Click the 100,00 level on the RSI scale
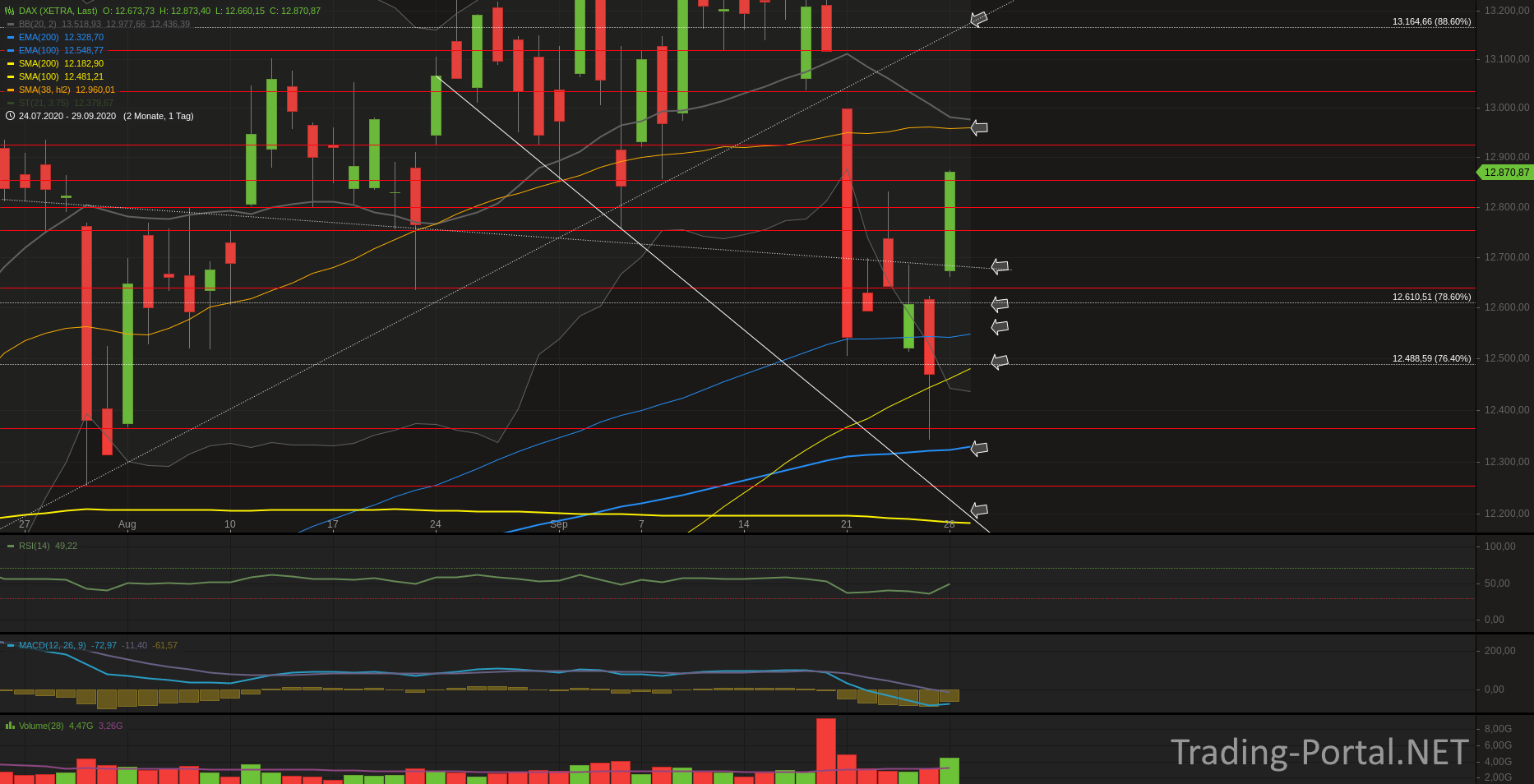This screenshot has width=1534, height=784. point(1500,546)
